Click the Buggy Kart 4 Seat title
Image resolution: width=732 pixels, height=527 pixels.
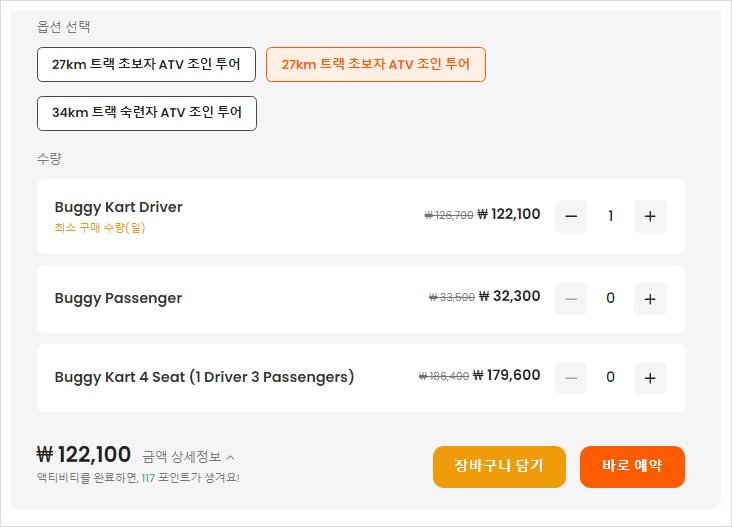[x=204, y=377]
